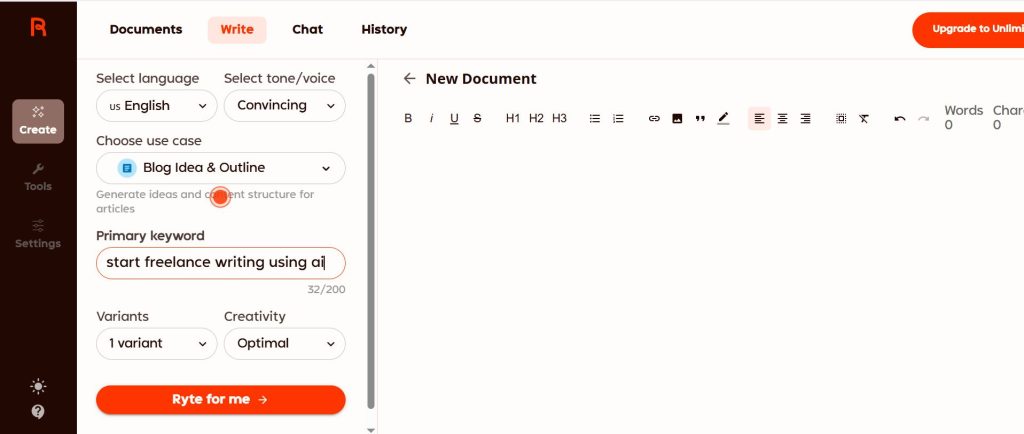The height and width of the screenshot is (434, 1024).
Task: Center align the text
Action: (782, 118)
